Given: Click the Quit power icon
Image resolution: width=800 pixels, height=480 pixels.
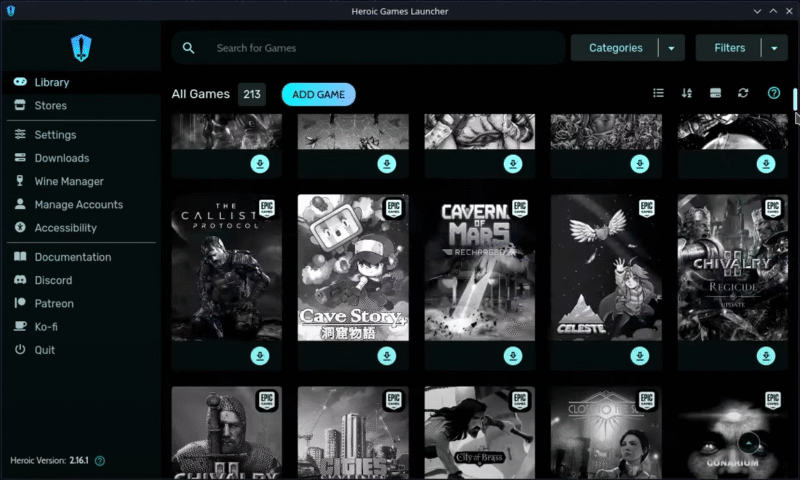Looking at the screenshot, I should click(x=20, y=349).
